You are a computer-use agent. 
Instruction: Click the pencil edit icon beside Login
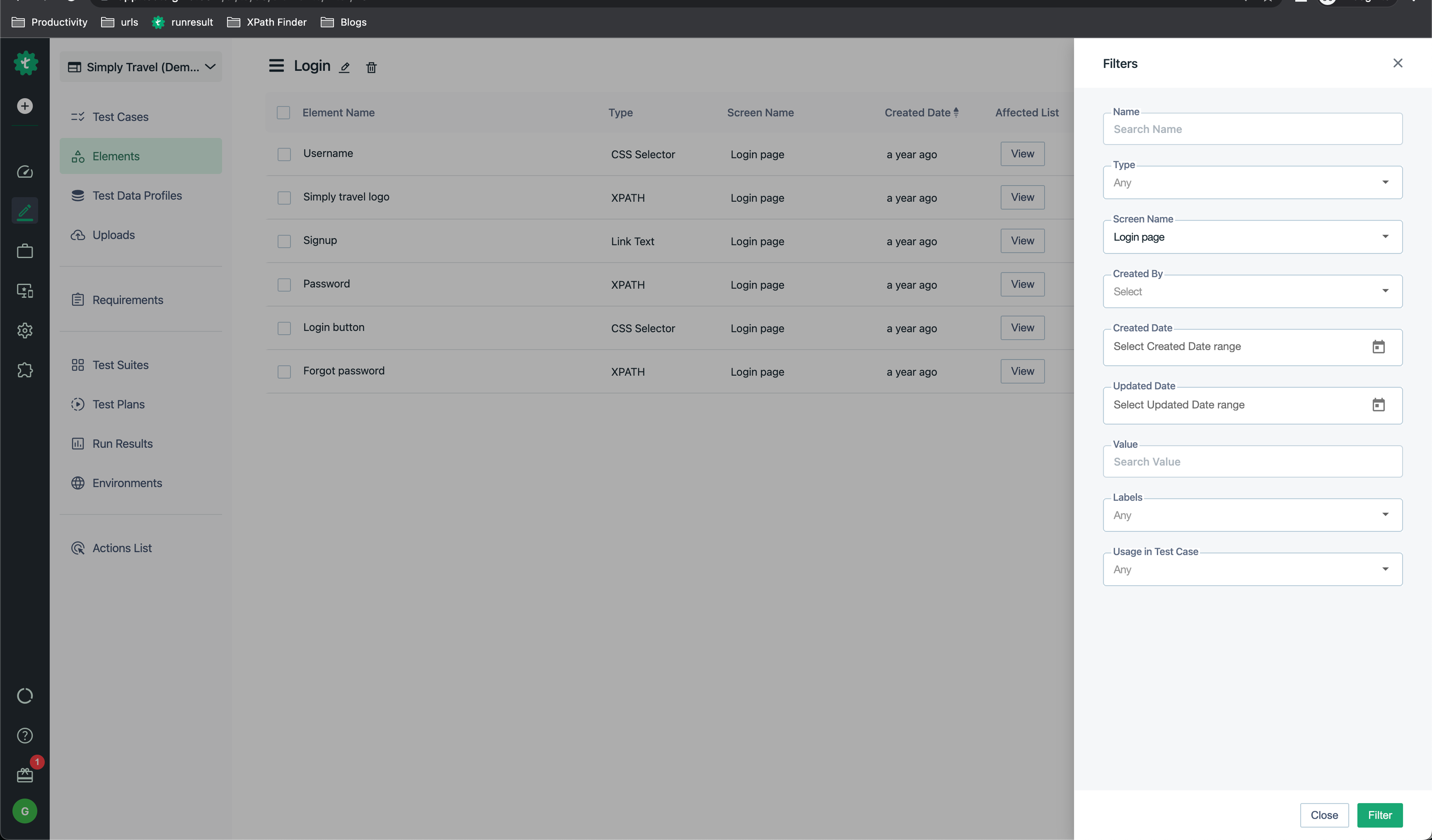(x=344, y=68)
